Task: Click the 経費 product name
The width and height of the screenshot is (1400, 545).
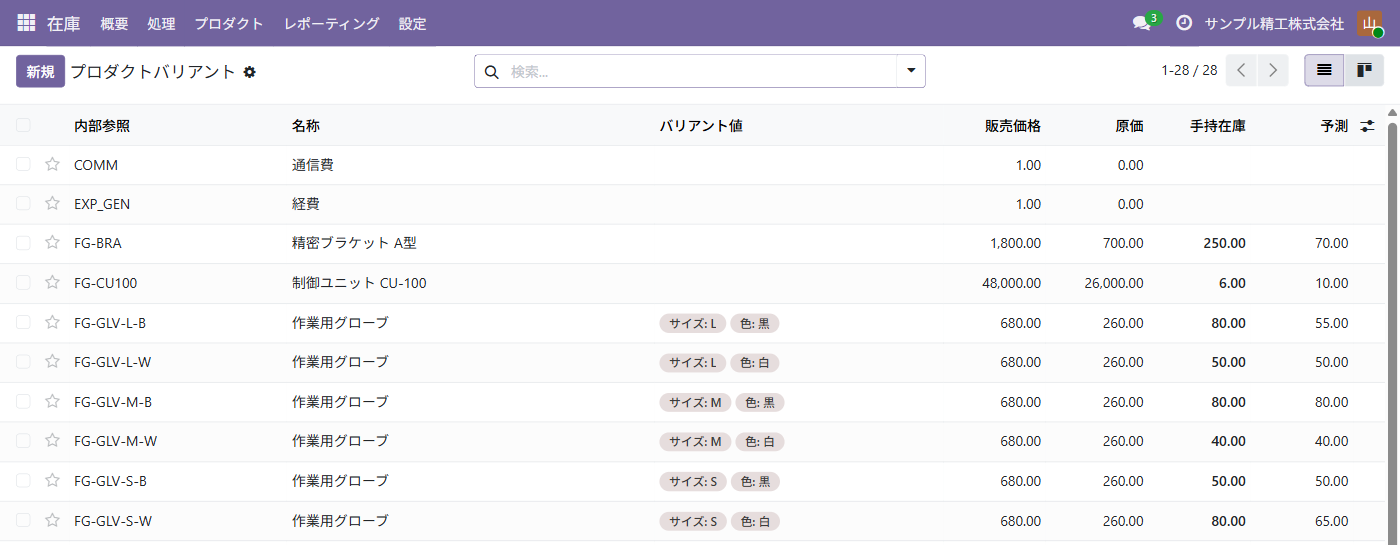Action: (x=306, y=204)
